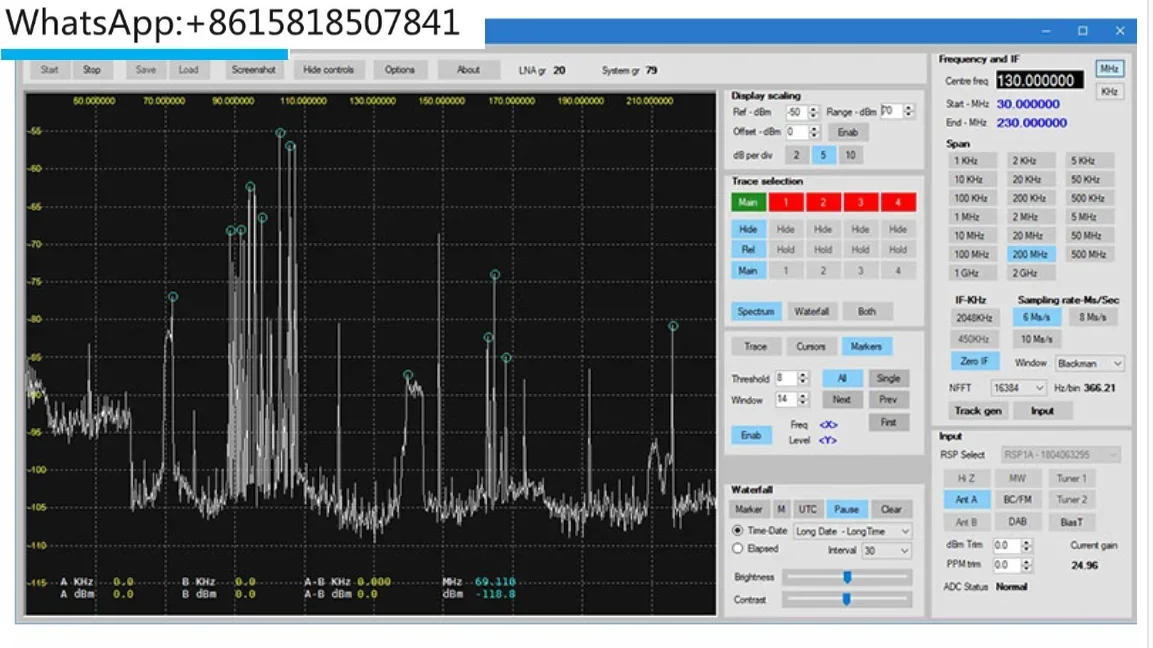This screenshot has height=648, width=1153.
Task: Open the About dialog
Action: [x=467, y=69]
